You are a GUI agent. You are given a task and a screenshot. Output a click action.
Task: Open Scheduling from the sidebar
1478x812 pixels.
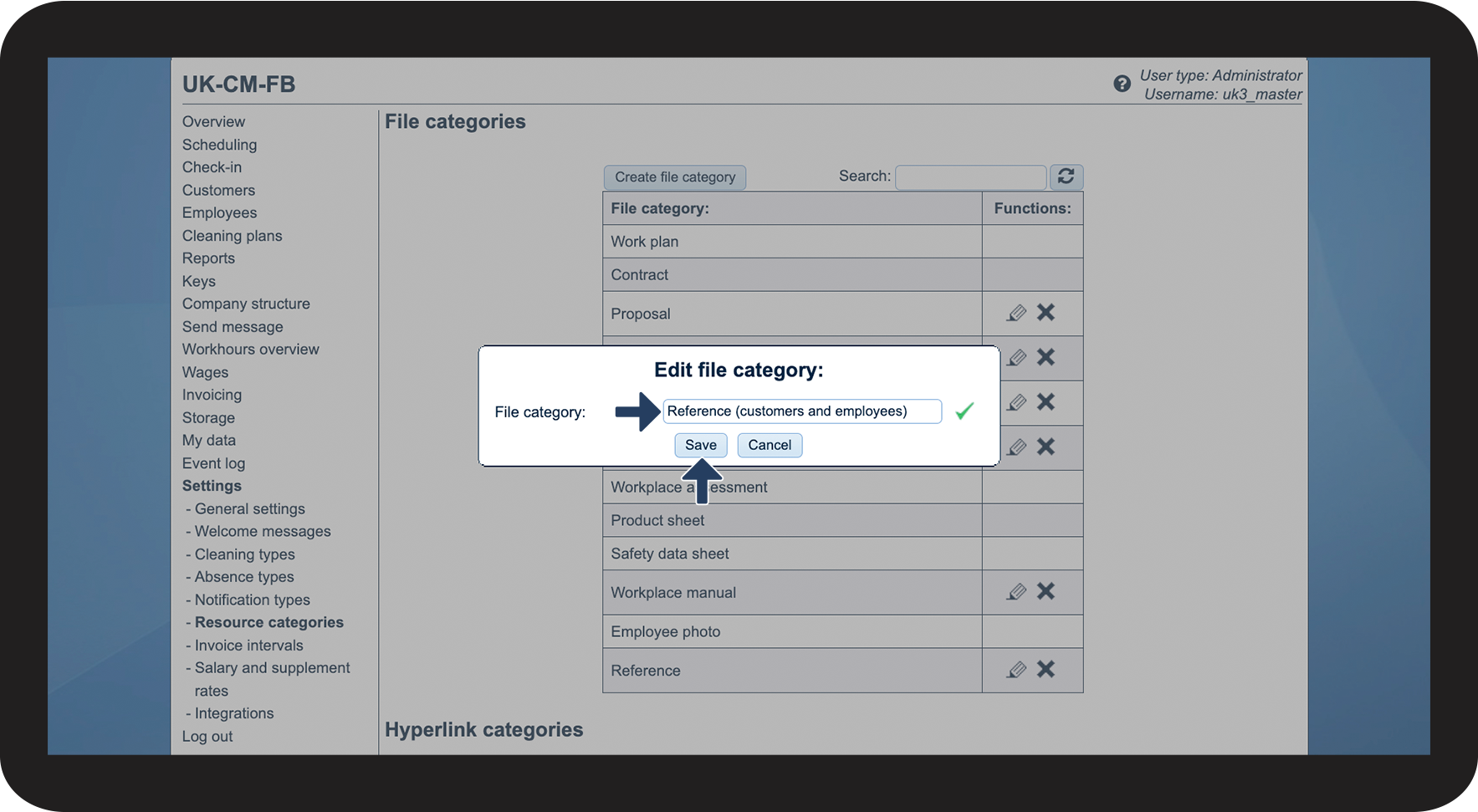(x=219, y=145)
